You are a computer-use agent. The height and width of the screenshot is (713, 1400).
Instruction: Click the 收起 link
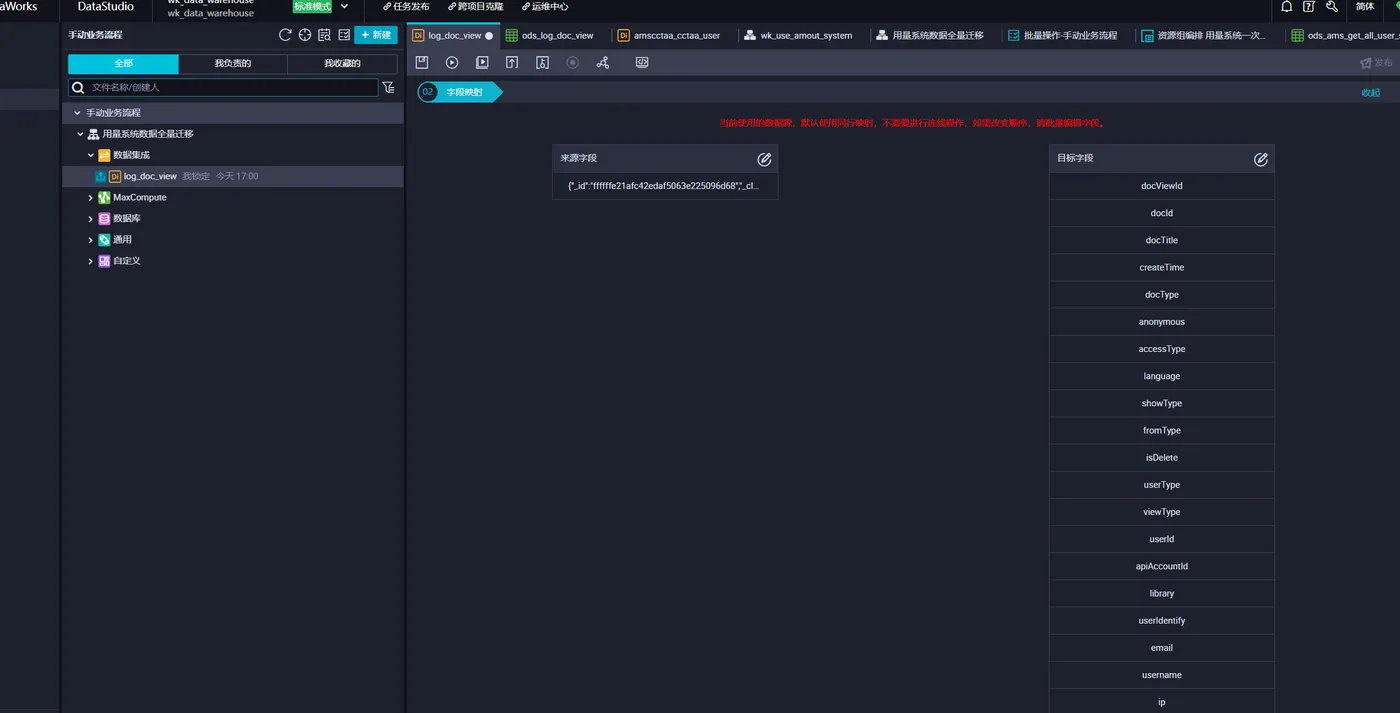coord(1370,92)
